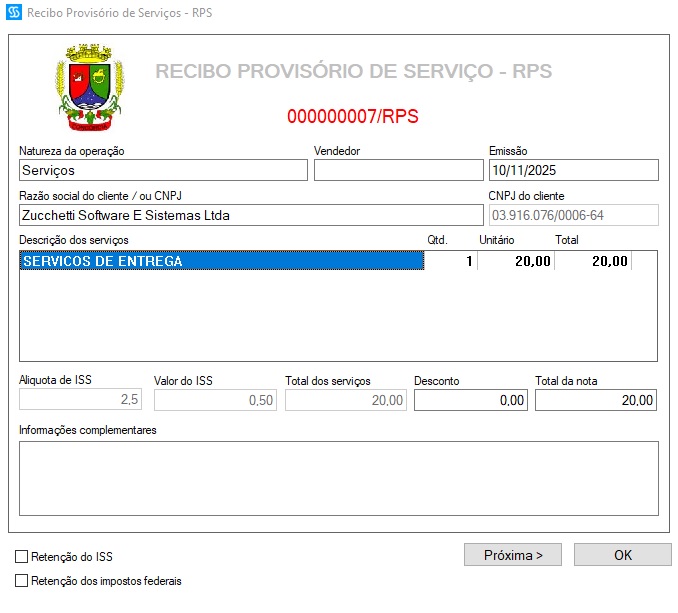Click the red 000000007/RPS number
Image resolution: width=678 pixels, height=613 pixels.
pos(352,116)
